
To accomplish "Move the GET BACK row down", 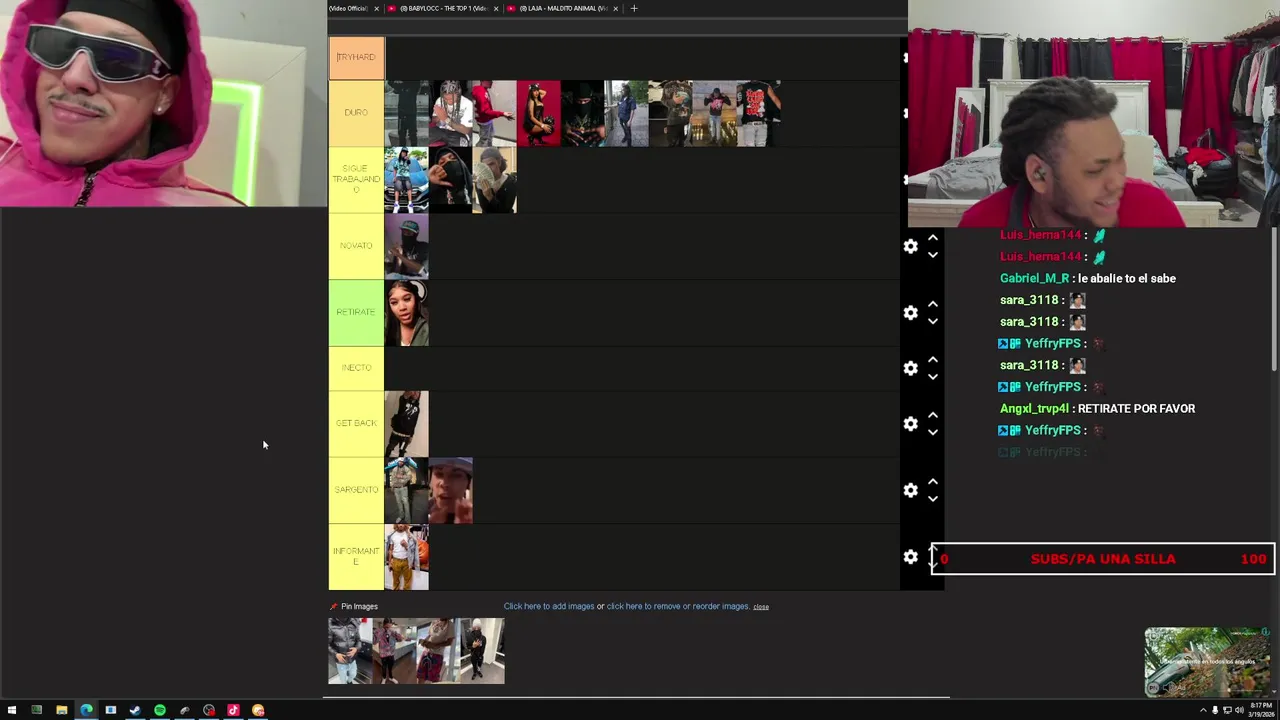I will coord(932,432).
